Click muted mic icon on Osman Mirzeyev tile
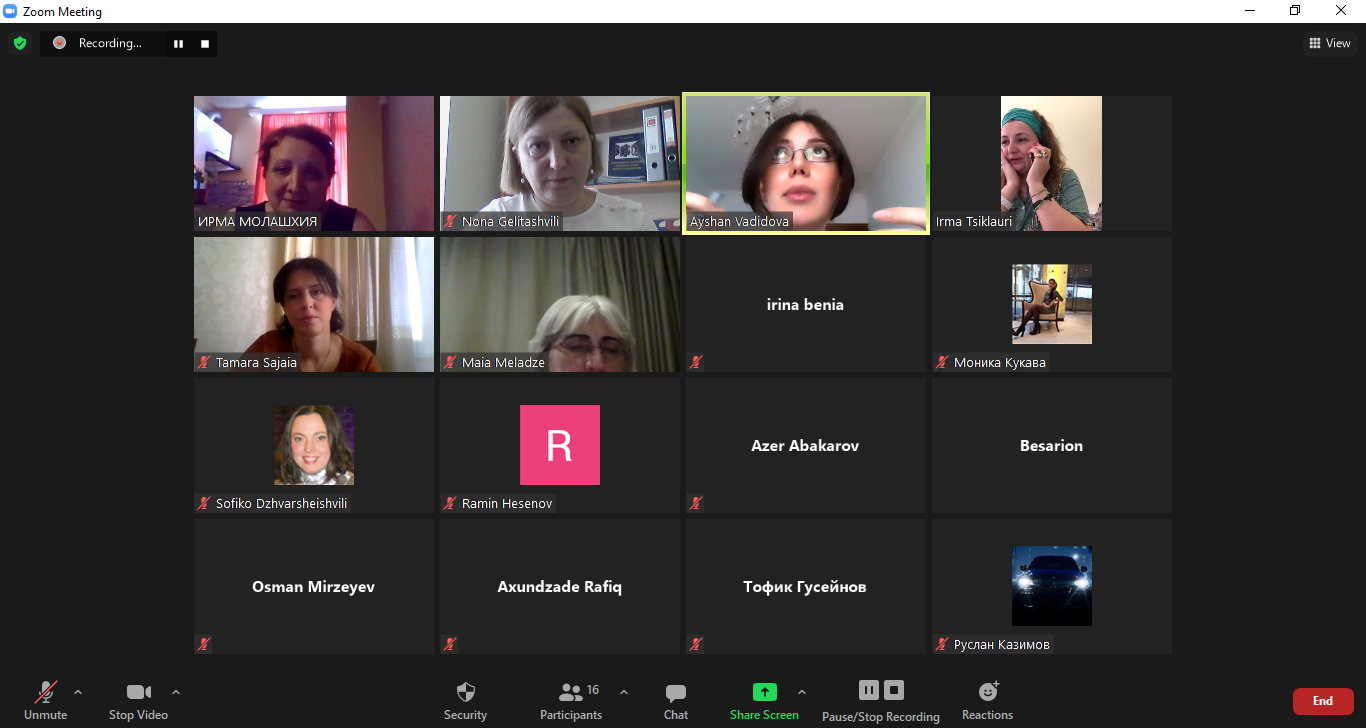1366x728 pixels. click(x=205, y=645)
